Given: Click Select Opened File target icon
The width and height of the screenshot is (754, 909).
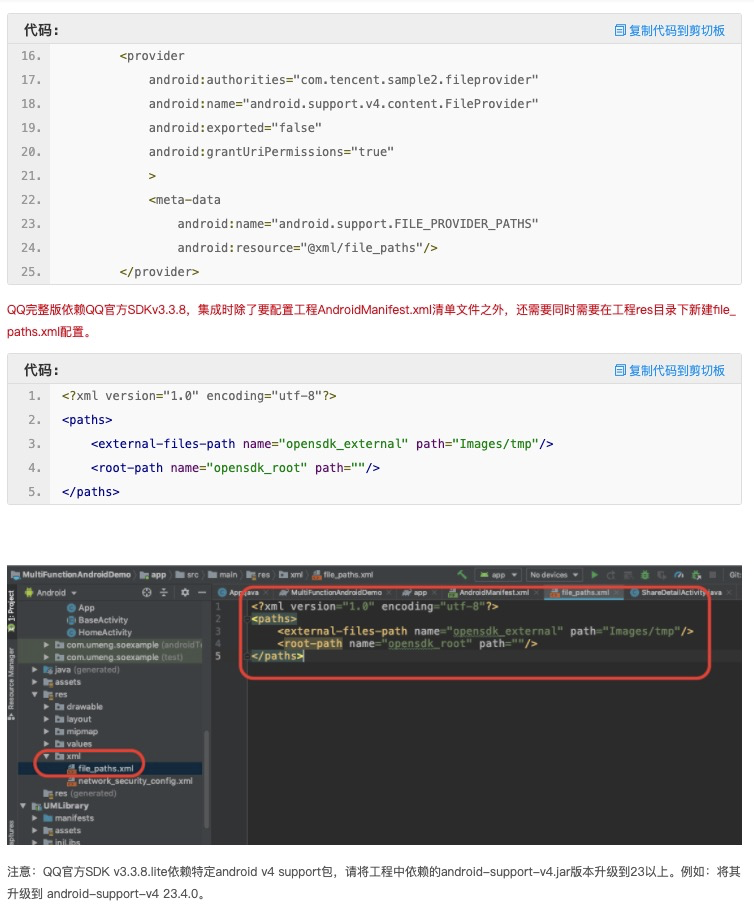Looking at the screenshot, I should (147, 592).
